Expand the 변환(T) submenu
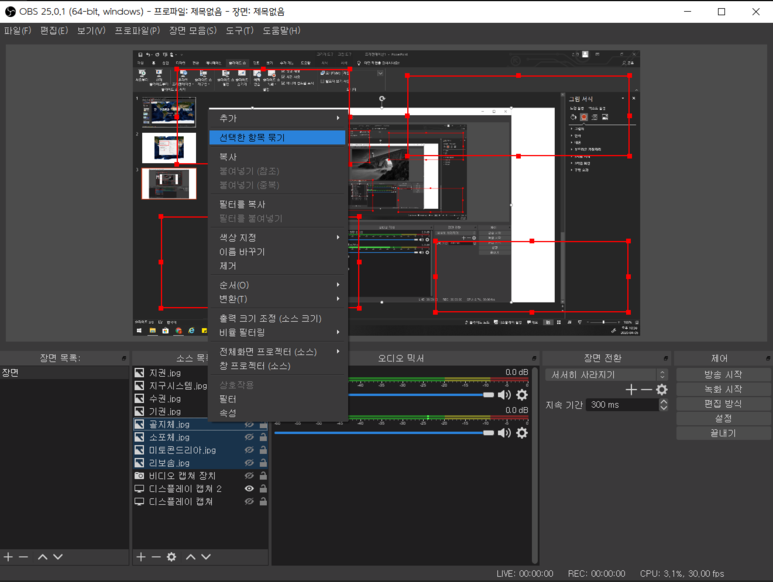This screenshot has width=773, height=582. 279,299
